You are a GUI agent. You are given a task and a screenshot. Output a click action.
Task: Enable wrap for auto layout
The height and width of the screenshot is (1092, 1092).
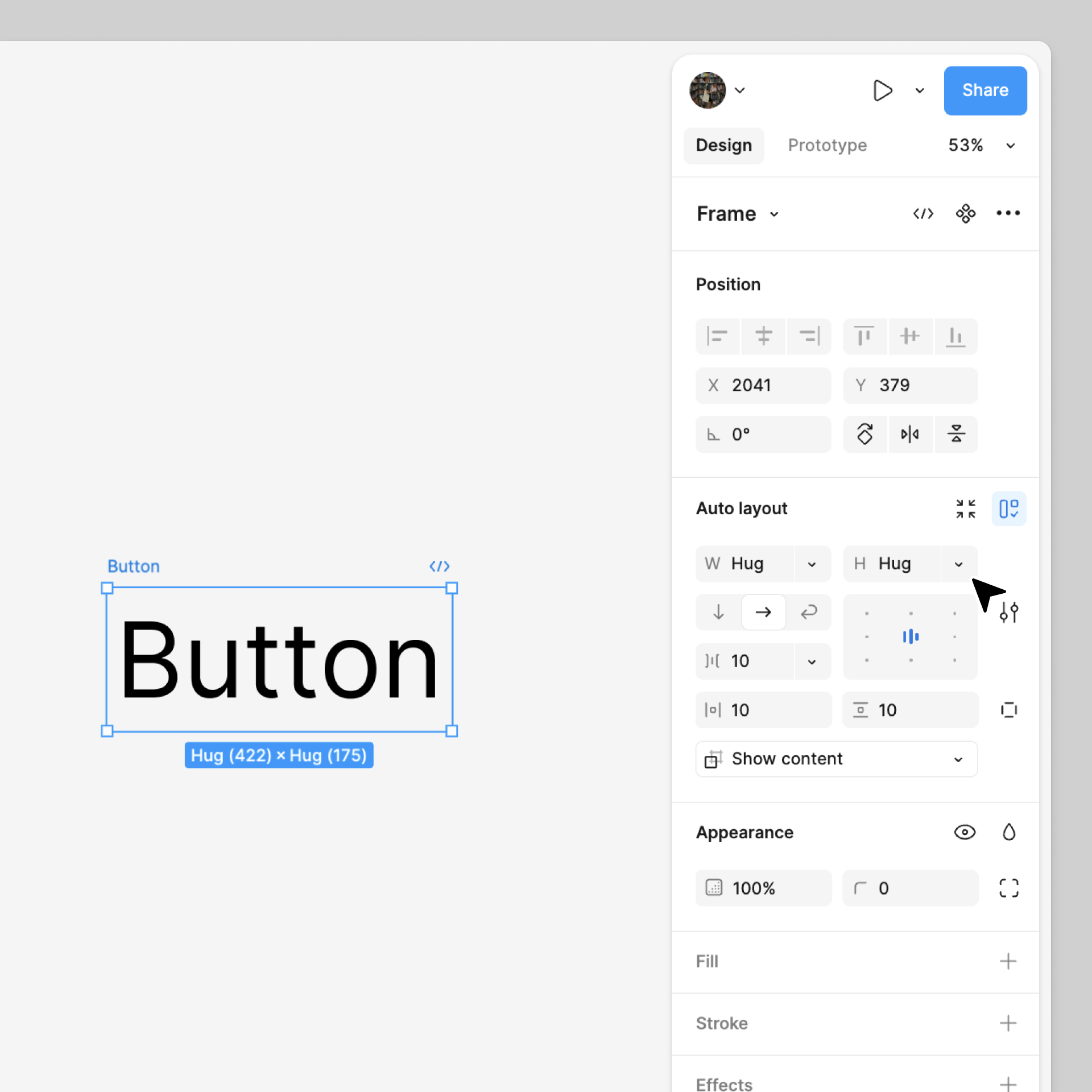click(809, 612)
